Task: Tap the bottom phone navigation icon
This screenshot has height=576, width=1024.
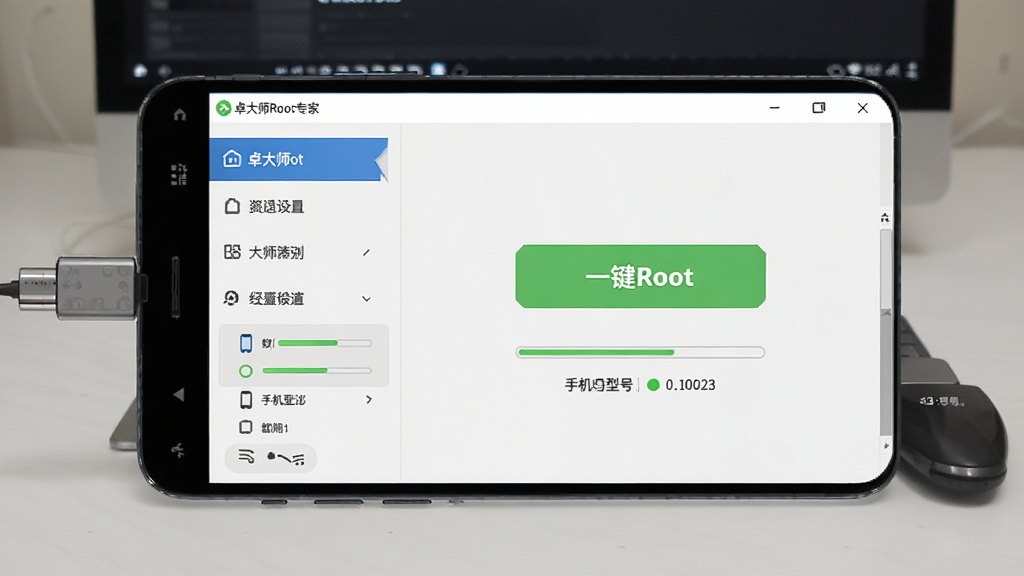Action: point(178,450)
